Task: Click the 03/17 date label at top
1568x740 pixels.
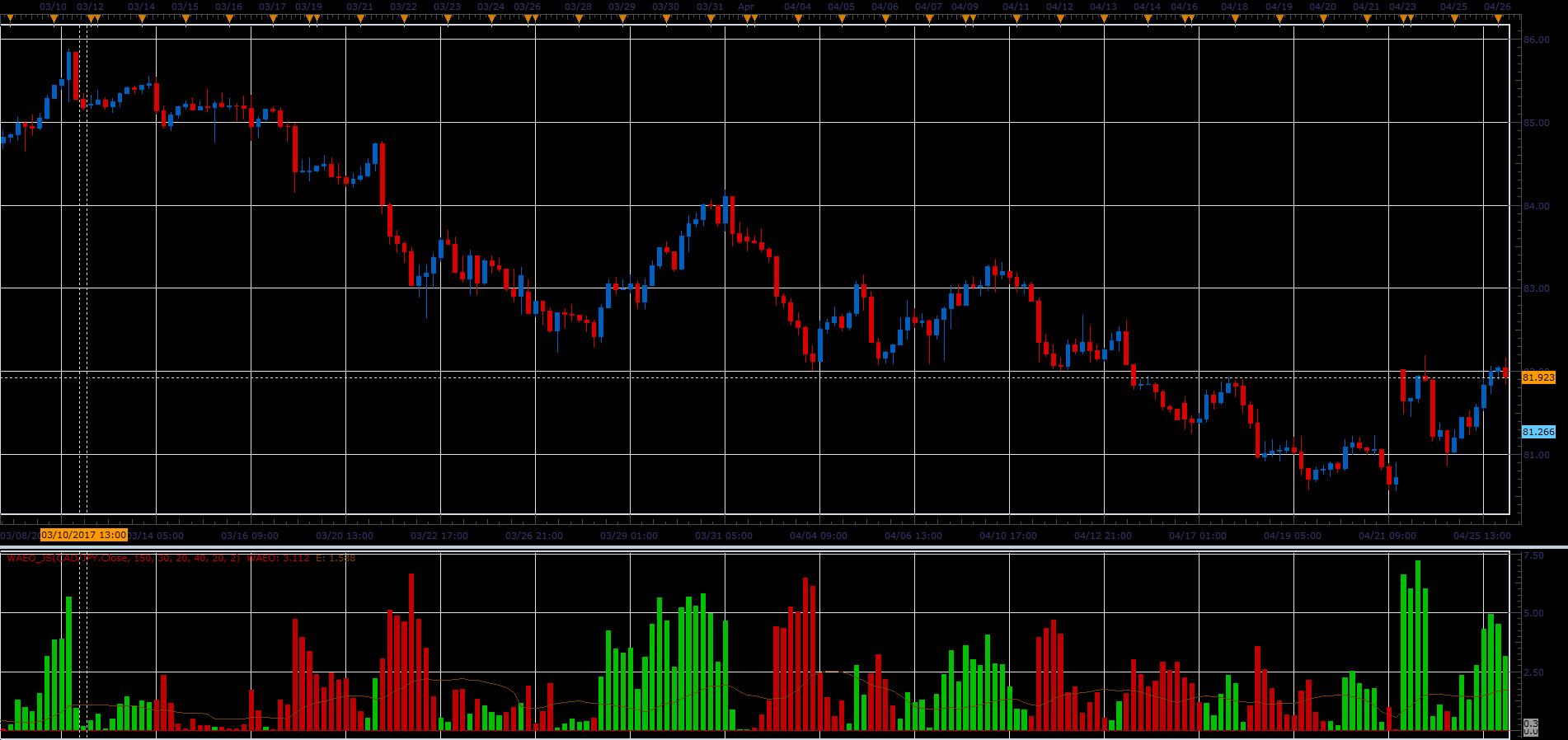Action: coord(273,7)
